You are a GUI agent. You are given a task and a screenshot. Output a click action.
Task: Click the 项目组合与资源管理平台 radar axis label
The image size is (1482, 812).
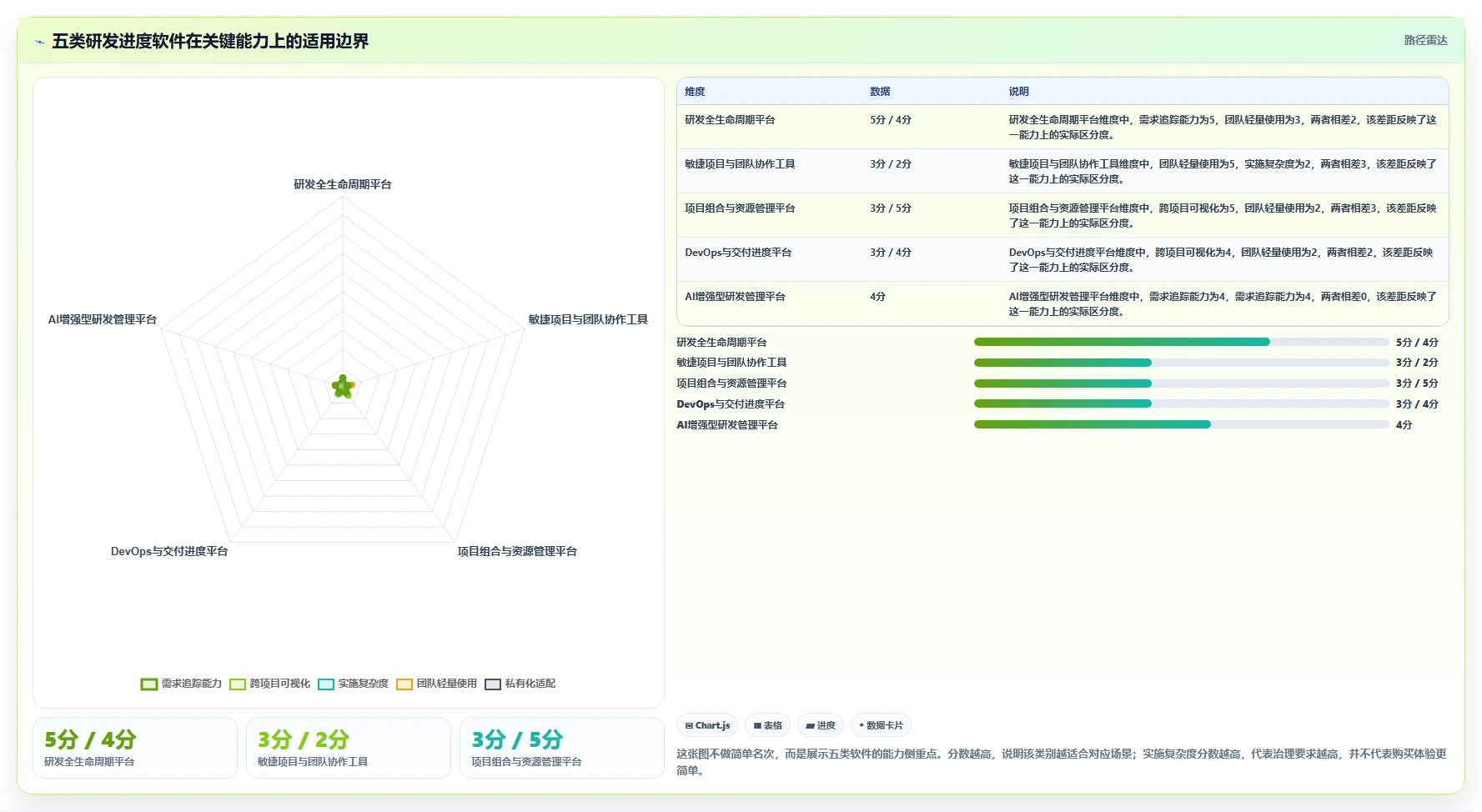[x=517, y=551]
